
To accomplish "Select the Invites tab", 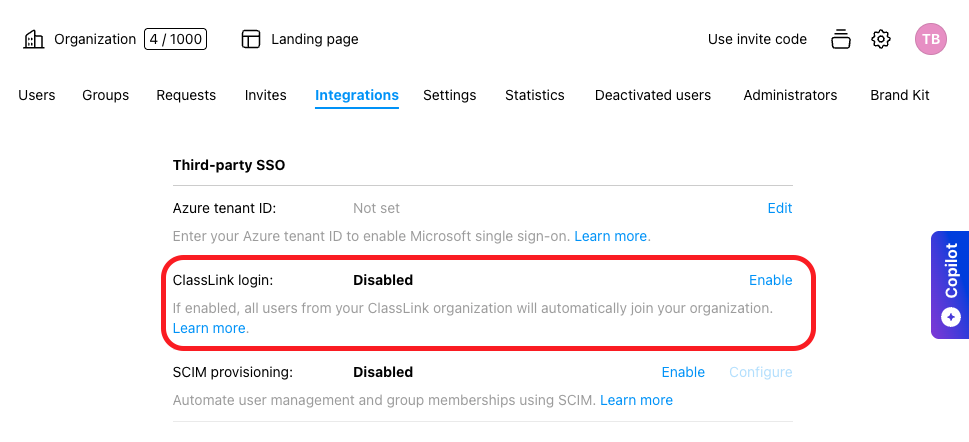I will (x=266, y=95).
